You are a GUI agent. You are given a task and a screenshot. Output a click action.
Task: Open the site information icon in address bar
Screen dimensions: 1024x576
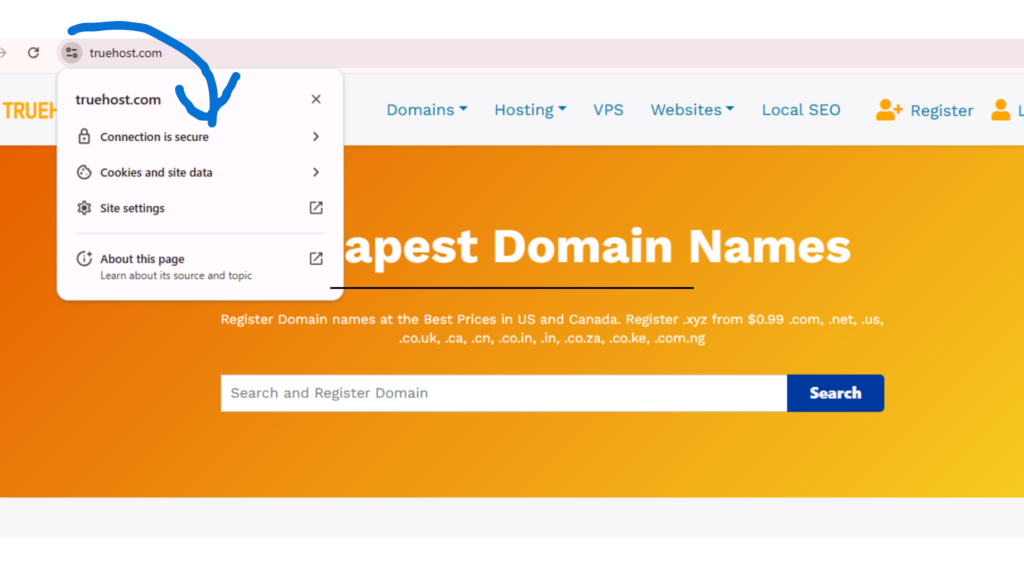point(71,52)
